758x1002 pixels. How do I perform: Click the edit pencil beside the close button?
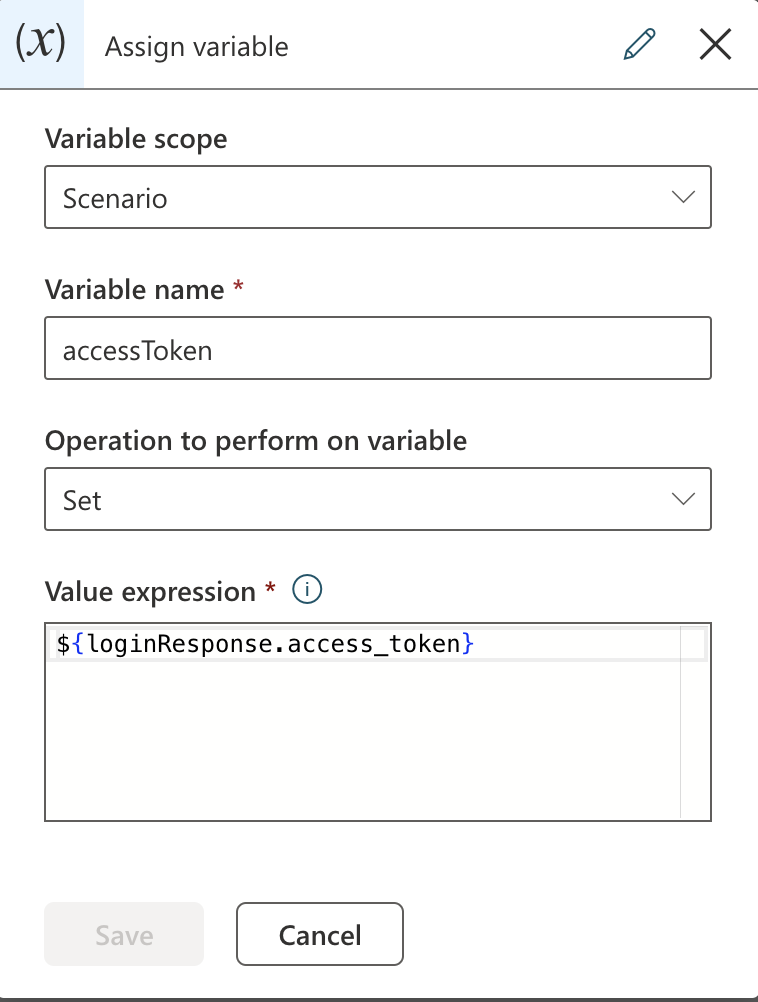[639, 44]
